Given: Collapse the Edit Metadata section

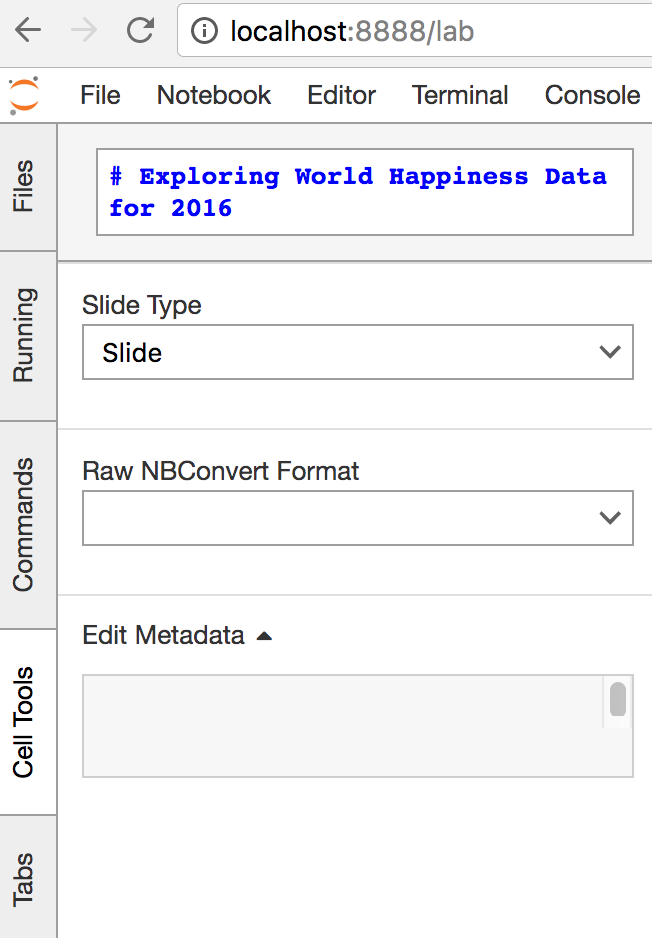Looking at the screenshot, I should click(x=177, y=635).
